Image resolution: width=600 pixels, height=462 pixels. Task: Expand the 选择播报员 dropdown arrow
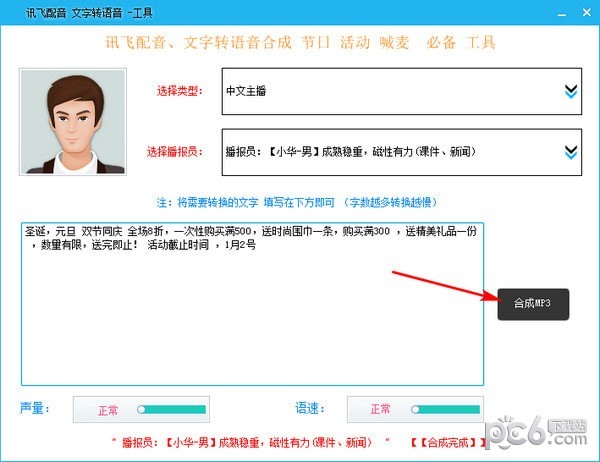(571, 152)
